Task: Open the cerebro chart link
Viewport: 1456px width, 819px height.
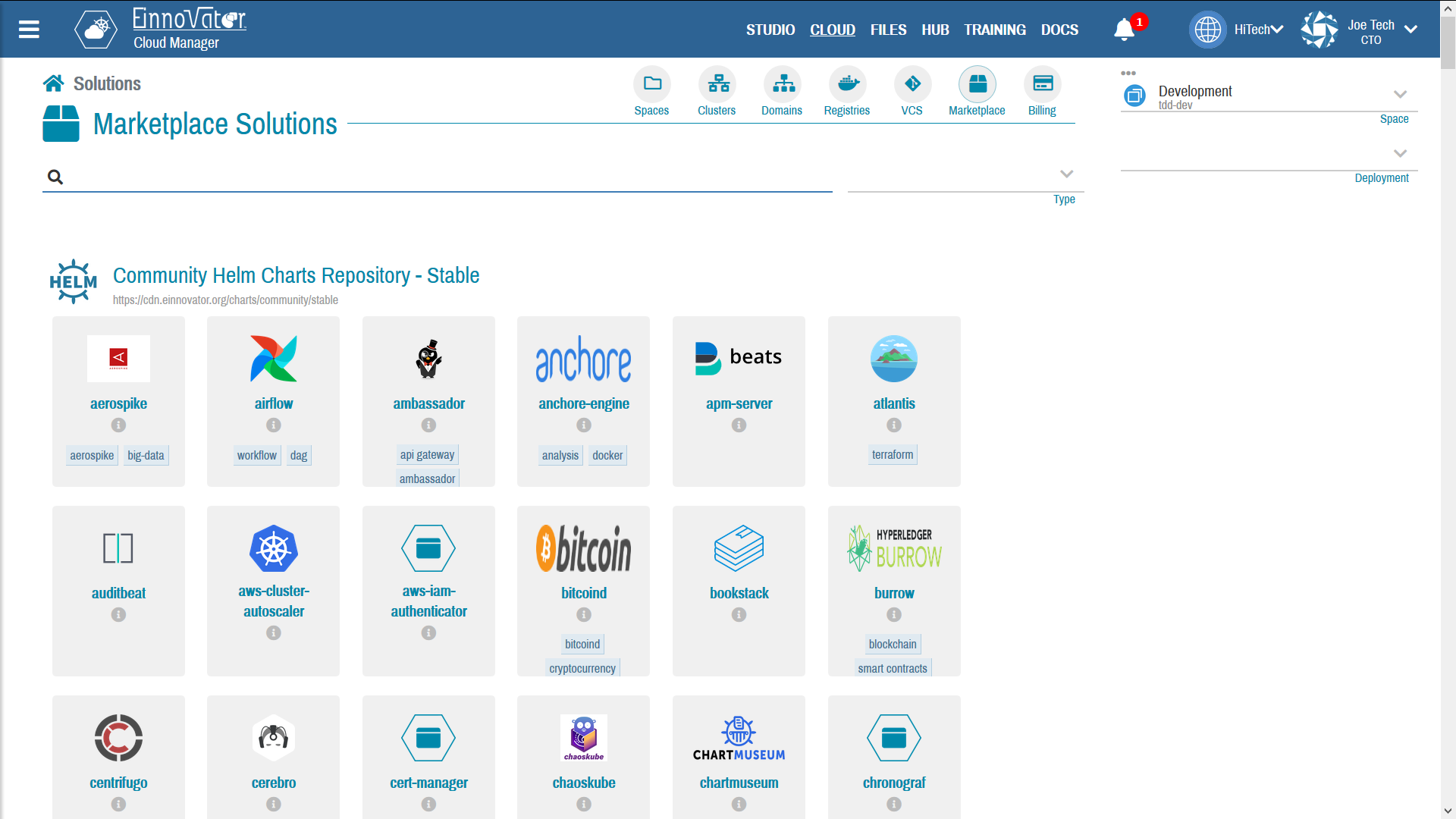Action: pos(274,783)
